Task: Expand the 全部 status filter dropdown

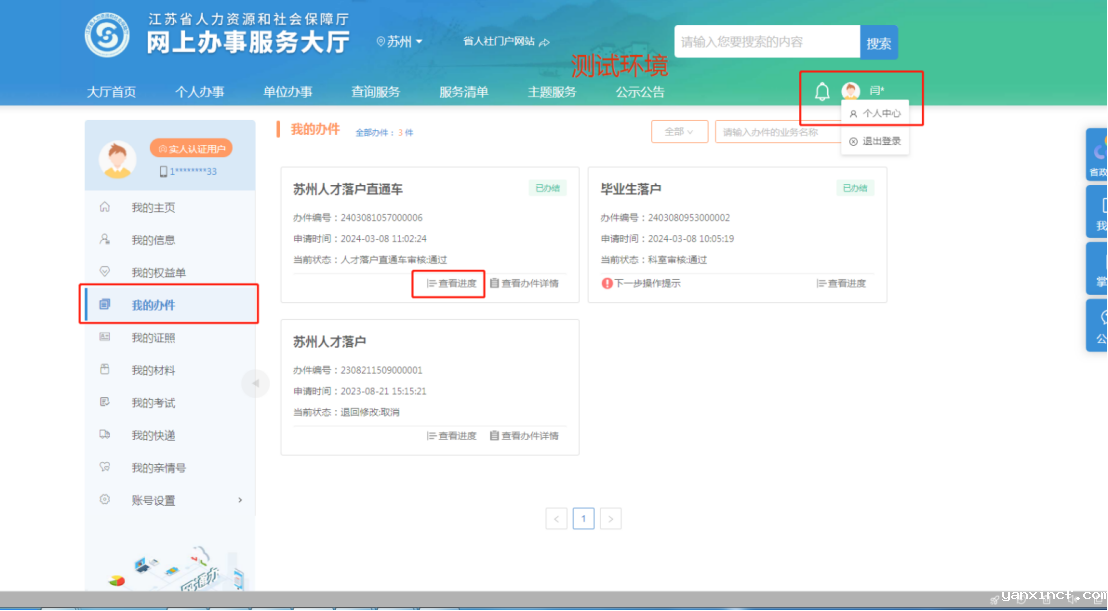Action: pyautogui.click(x=679, y=132)
